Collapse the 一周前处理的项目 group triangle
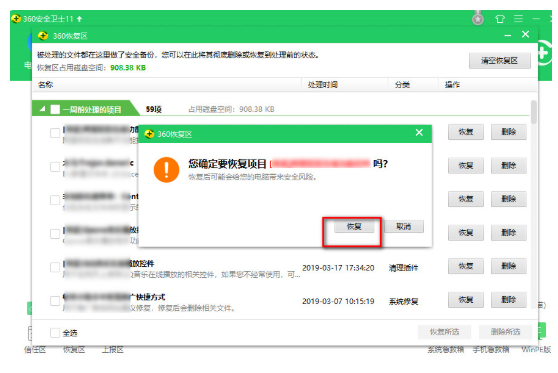The width and height of the screenshot is (558, 373). coord(42,109)
